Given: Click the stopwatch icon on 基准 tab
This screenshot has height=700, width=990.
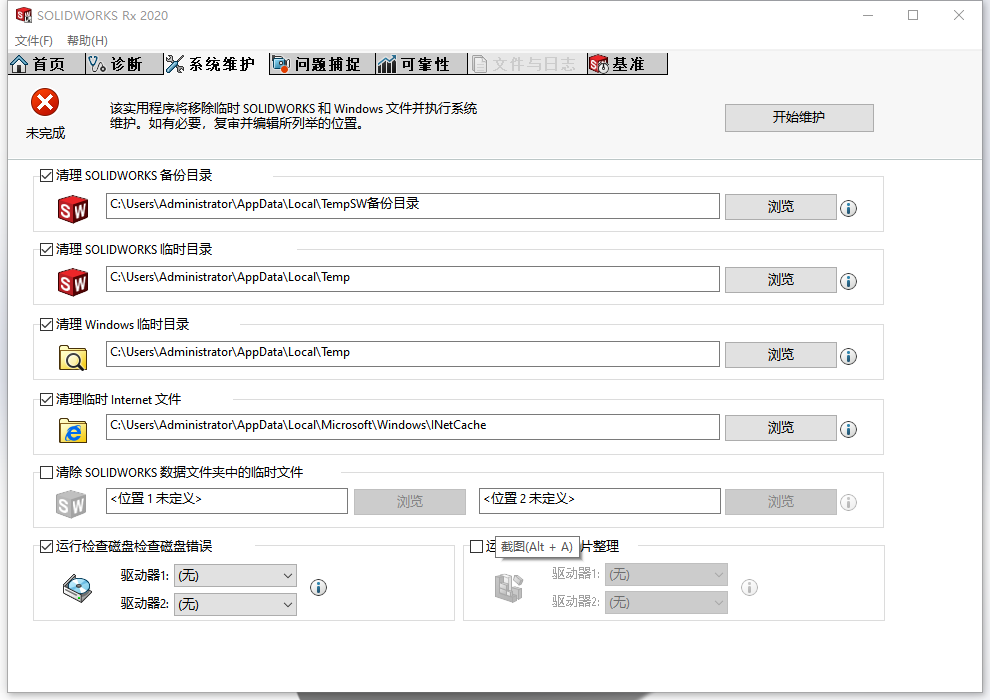Looking at the screenshot, I should tap(599, 64).
